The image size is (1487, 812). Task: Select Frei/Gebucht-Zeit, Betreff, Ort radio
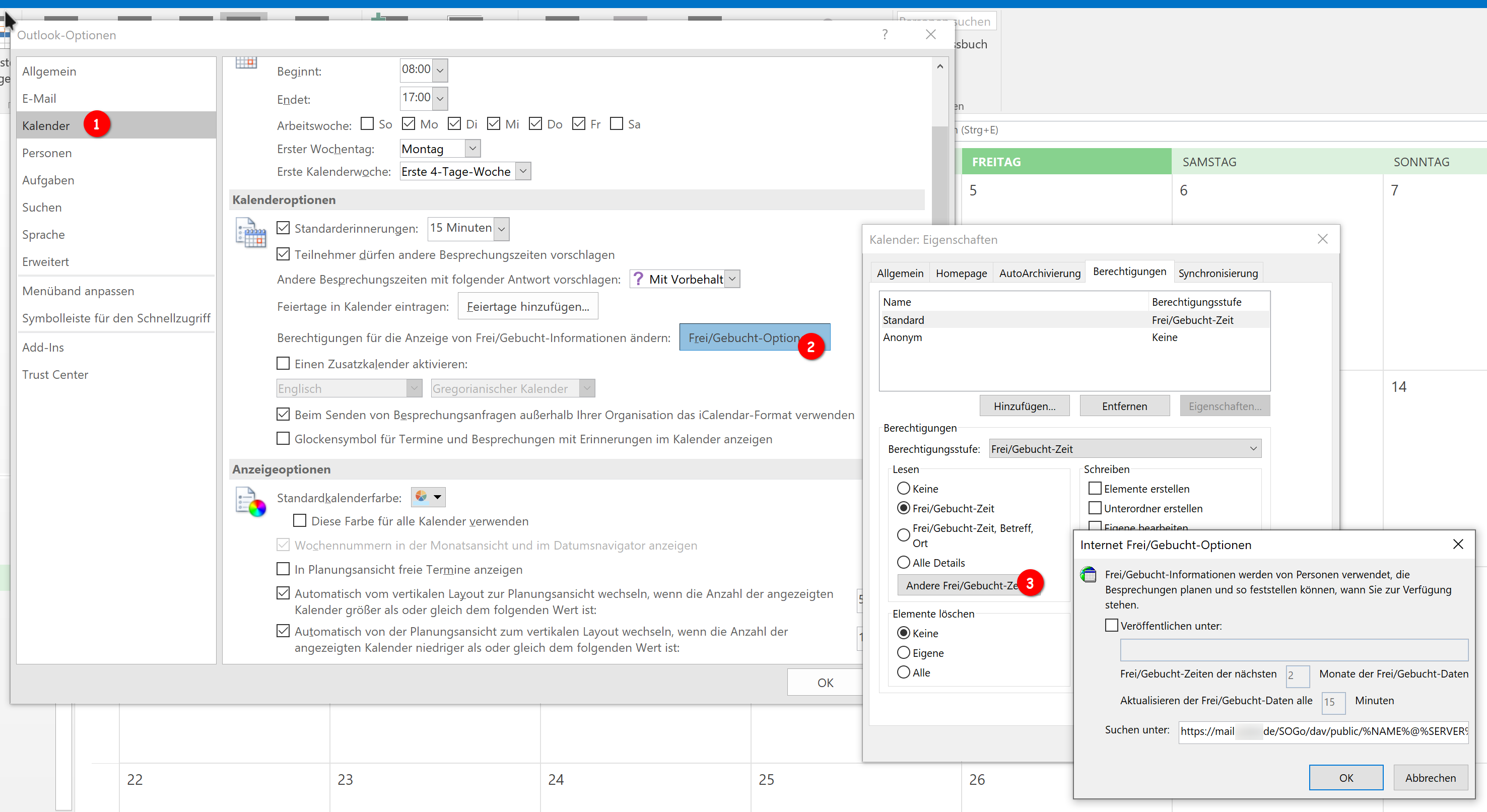click(903, 535)
